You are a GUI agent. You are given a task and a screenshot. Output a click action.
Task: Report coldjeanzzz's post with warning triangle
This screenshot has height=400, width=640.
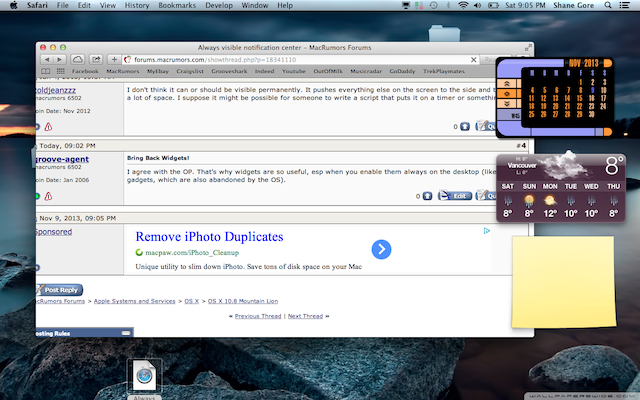tap(48, 127)
